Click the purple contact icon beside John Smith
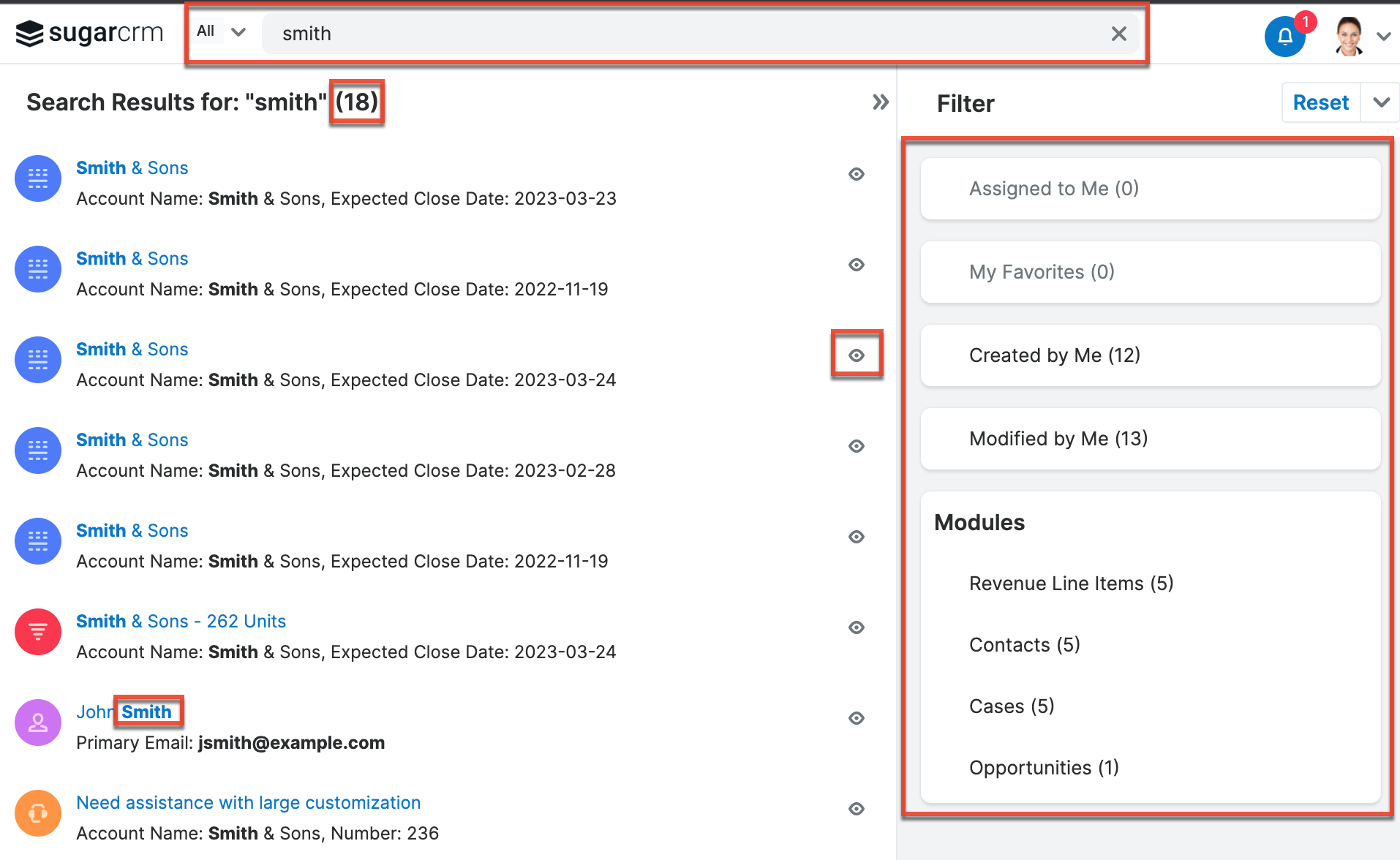 point(37,722)
